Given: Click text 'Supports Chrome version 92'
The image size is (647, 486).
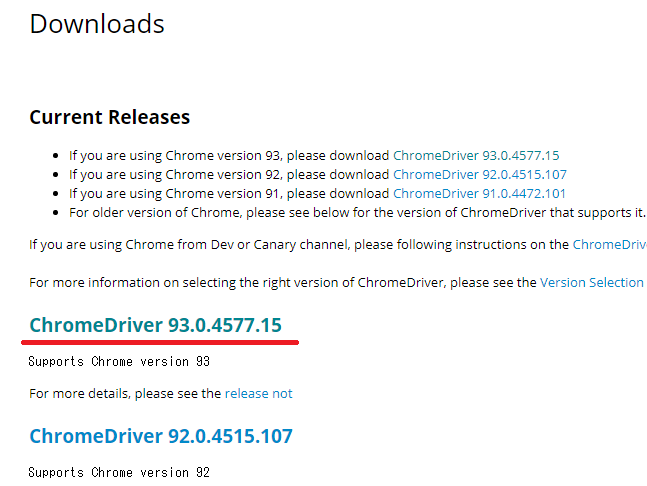Looking at the screenshot, I should pyautogui.click(x=119, y=472).
